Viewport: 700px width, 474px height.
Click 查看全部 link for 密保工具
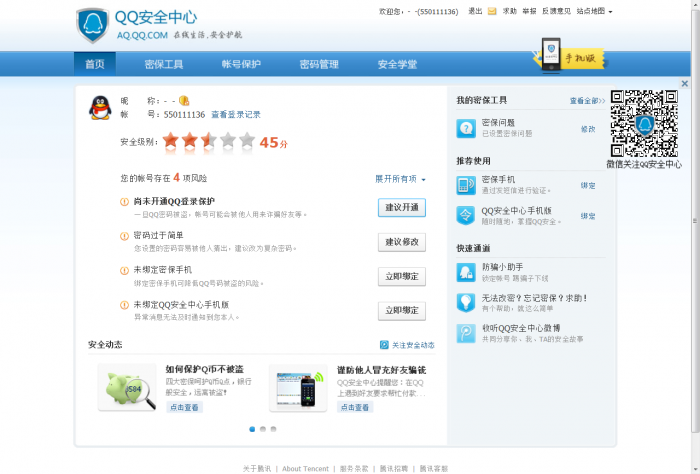[x=587, y=101]
